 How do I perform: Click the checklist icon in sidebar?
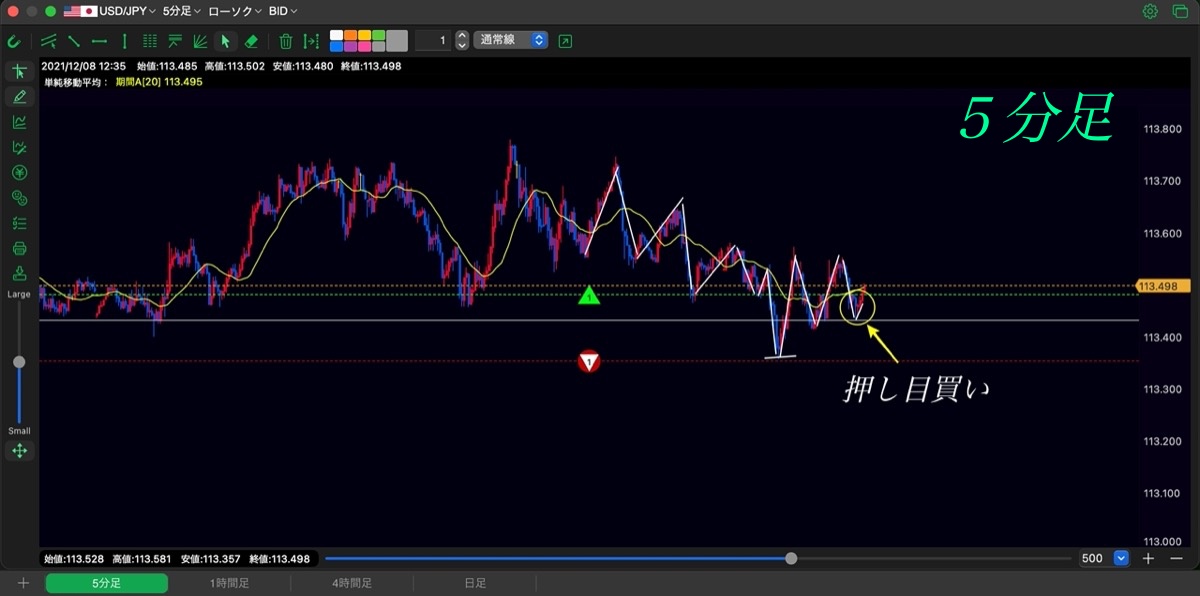pos(19,223)
